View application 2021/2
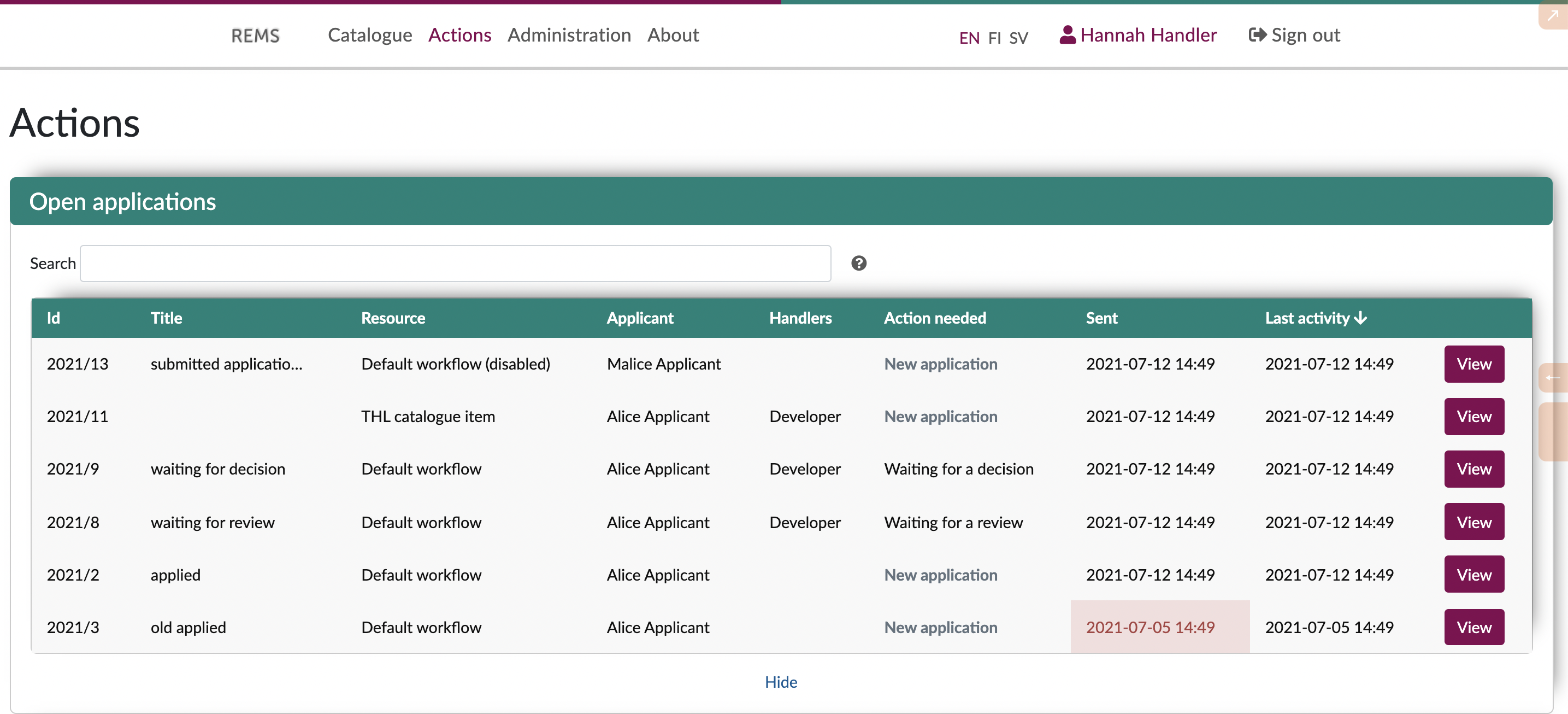This screenshot has height=714, width=1568. tap(1473, 575)
